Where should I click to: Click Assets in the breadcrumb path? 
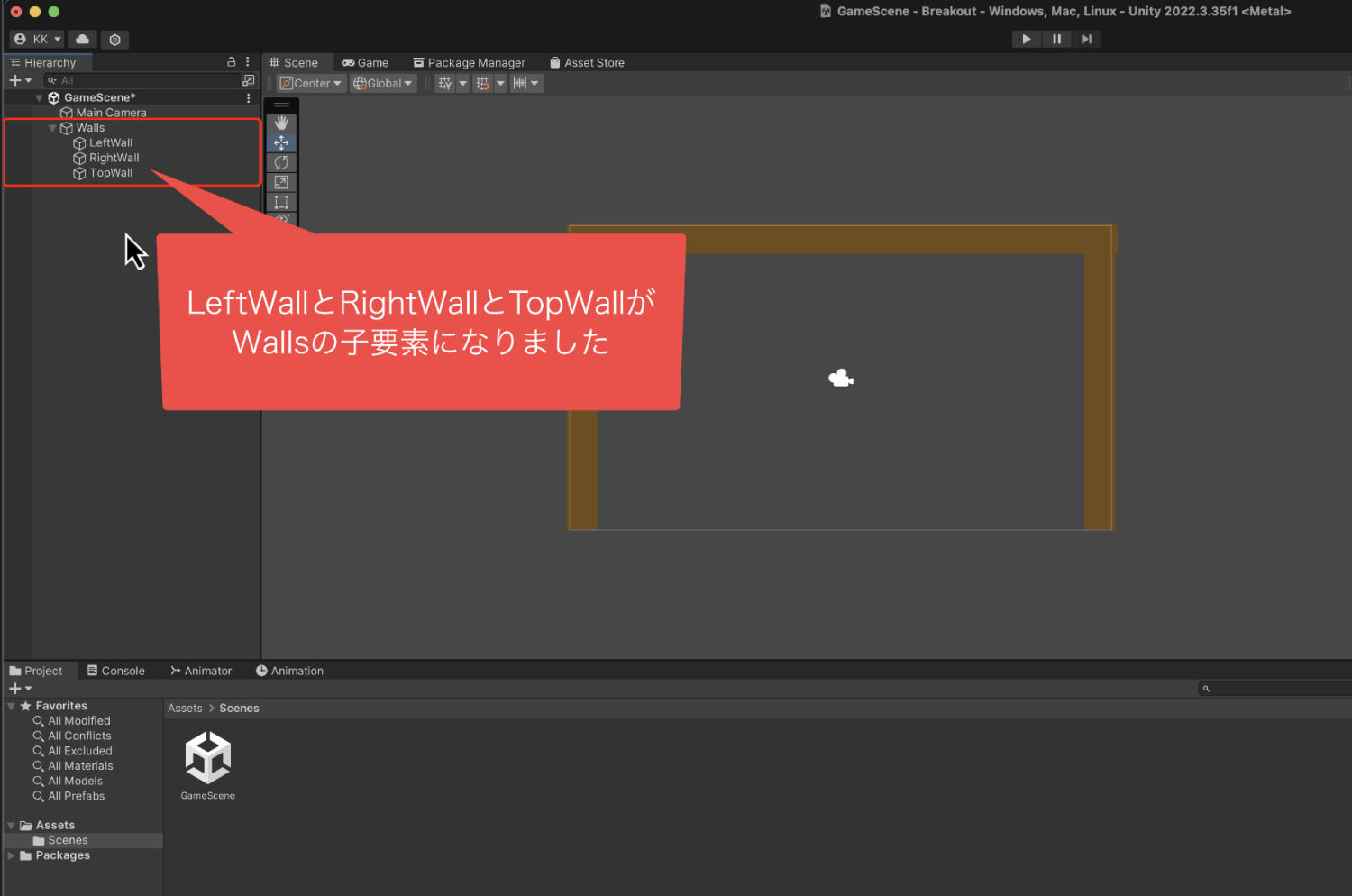pyautogui.click(x=185, y=709)
